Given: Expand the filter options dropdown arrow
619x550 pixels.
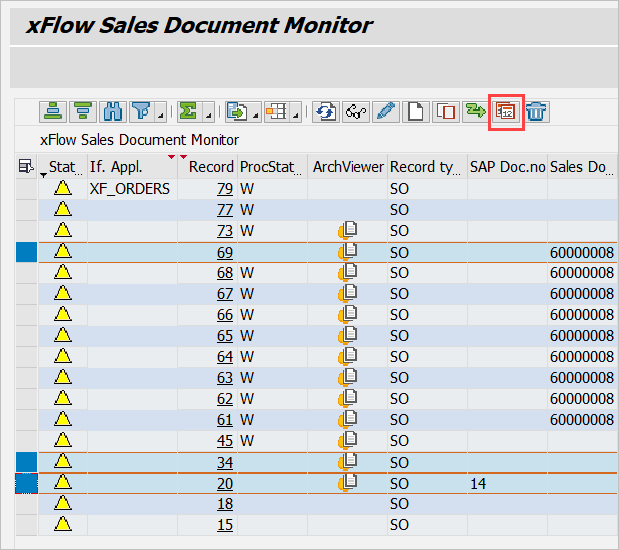Looking at the screenshot, I should (x=159, y=115).
